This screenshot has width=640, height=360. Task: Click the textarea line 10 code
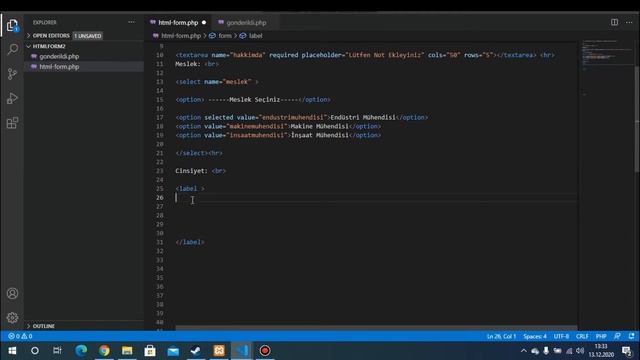pos(365,55)
